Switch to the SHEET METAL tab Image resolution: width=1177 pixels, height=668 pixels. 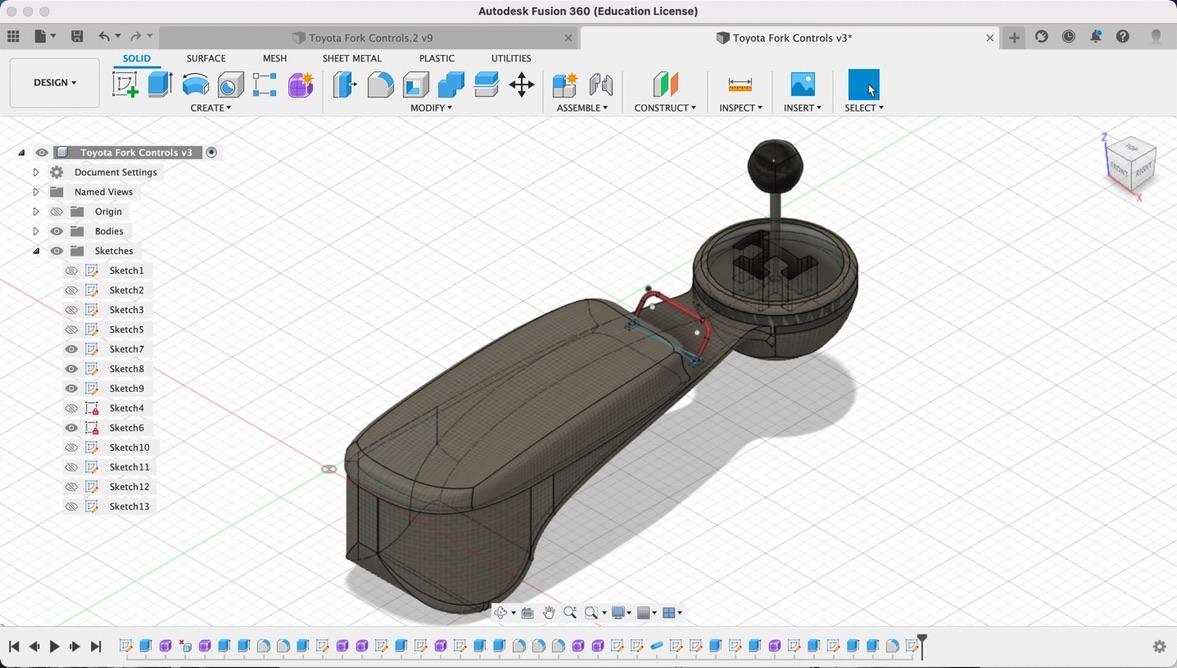point(352,58)
